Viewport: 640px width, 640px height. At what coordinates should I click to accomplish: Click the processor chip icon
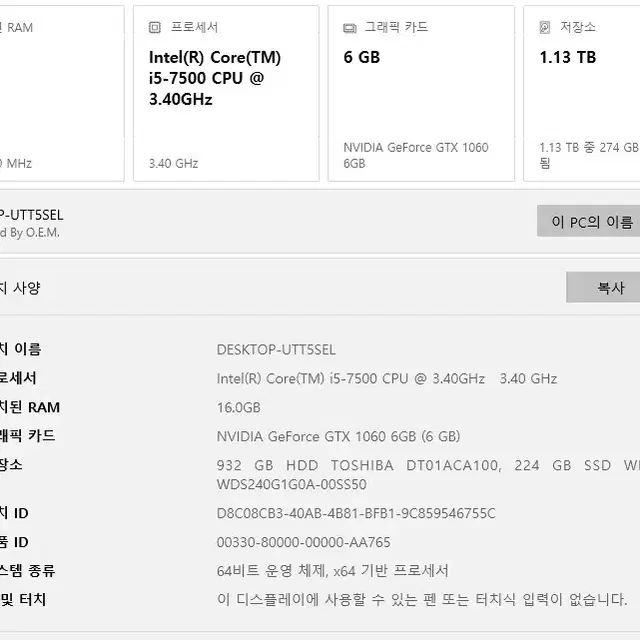pos(155,28)
